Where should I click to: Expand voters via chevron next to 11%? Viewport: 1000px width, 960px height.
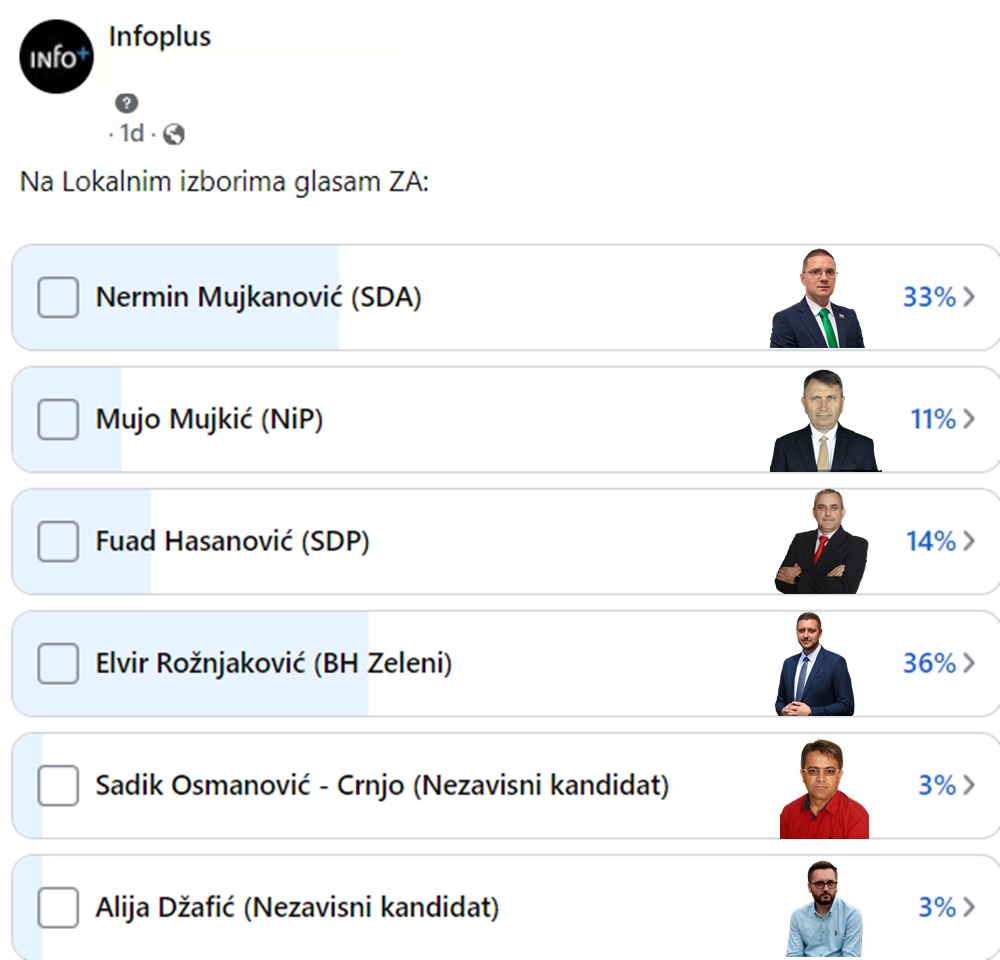point(968,419)
